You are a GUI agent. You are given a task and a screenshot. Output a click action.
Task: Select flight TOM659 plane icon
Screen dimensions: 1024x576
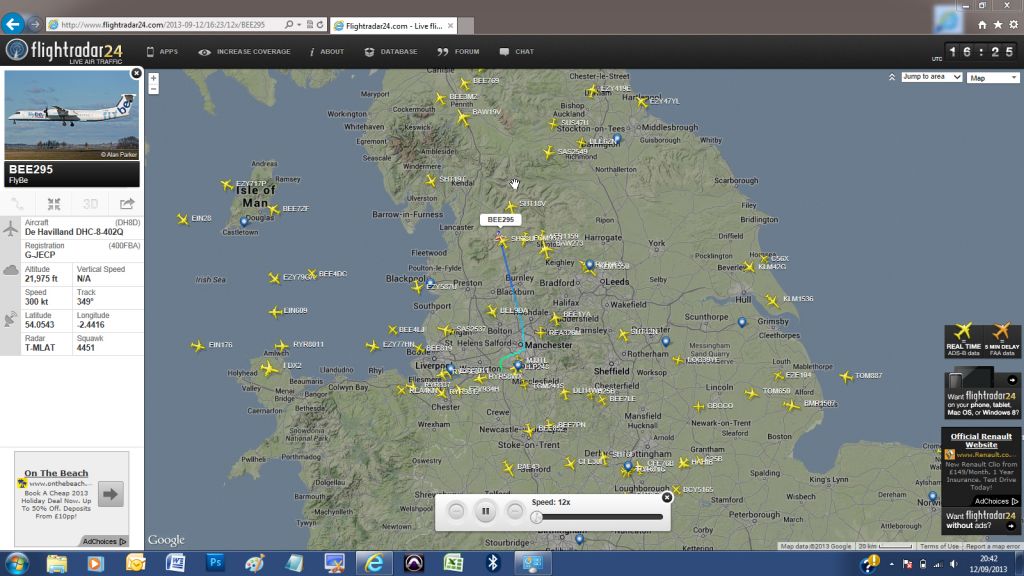[752, 393]
